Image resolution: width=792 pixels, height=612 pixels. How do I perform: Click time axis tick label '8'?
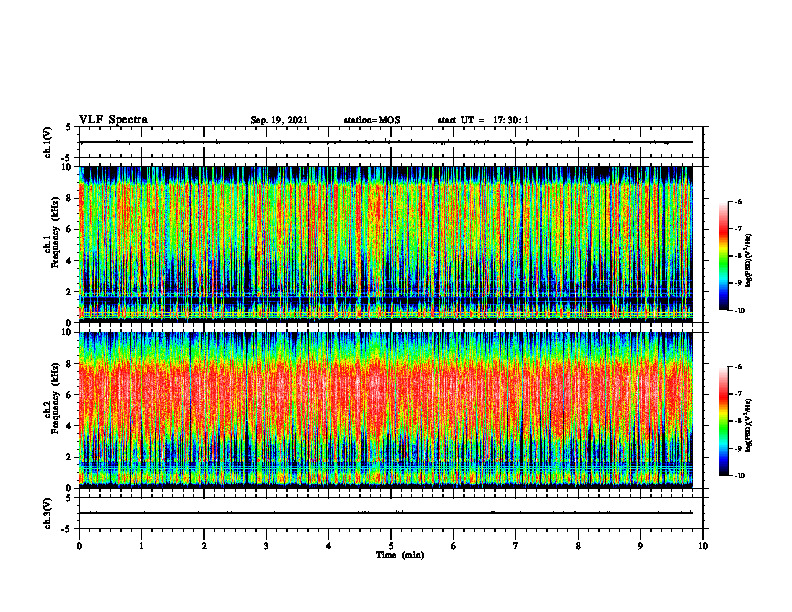[578, 546]
